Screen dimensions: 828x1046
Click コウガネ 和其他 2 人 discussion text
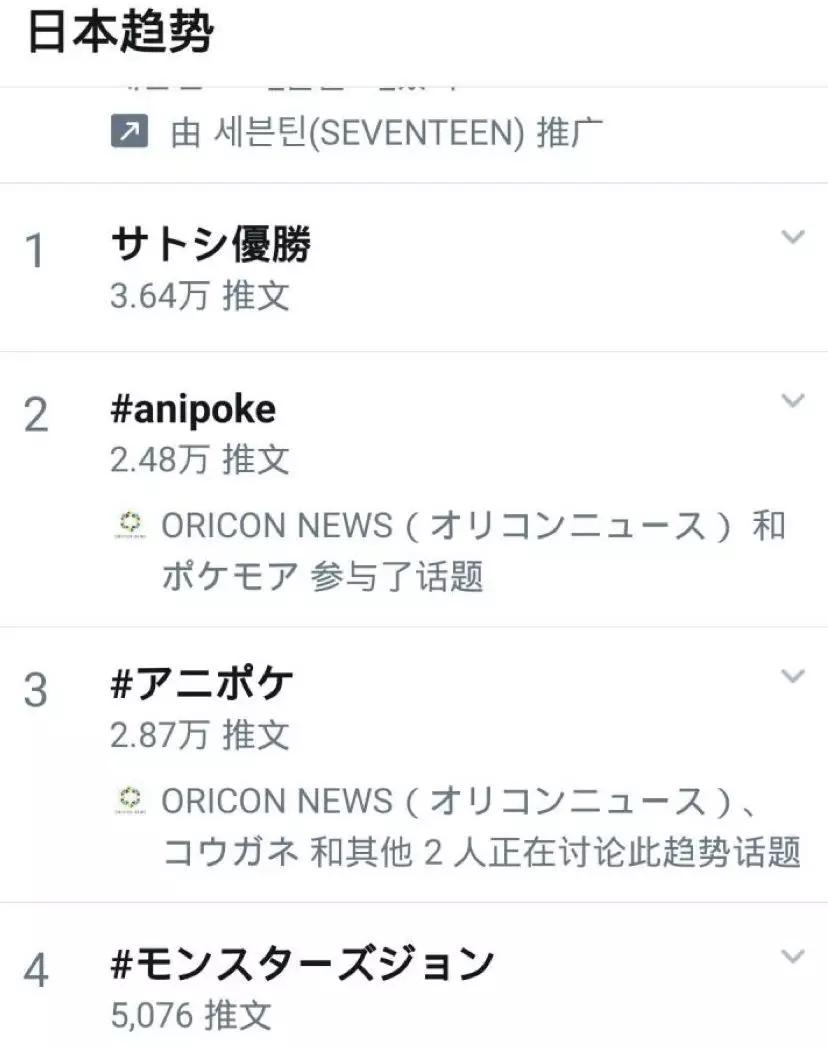[481, 852]
